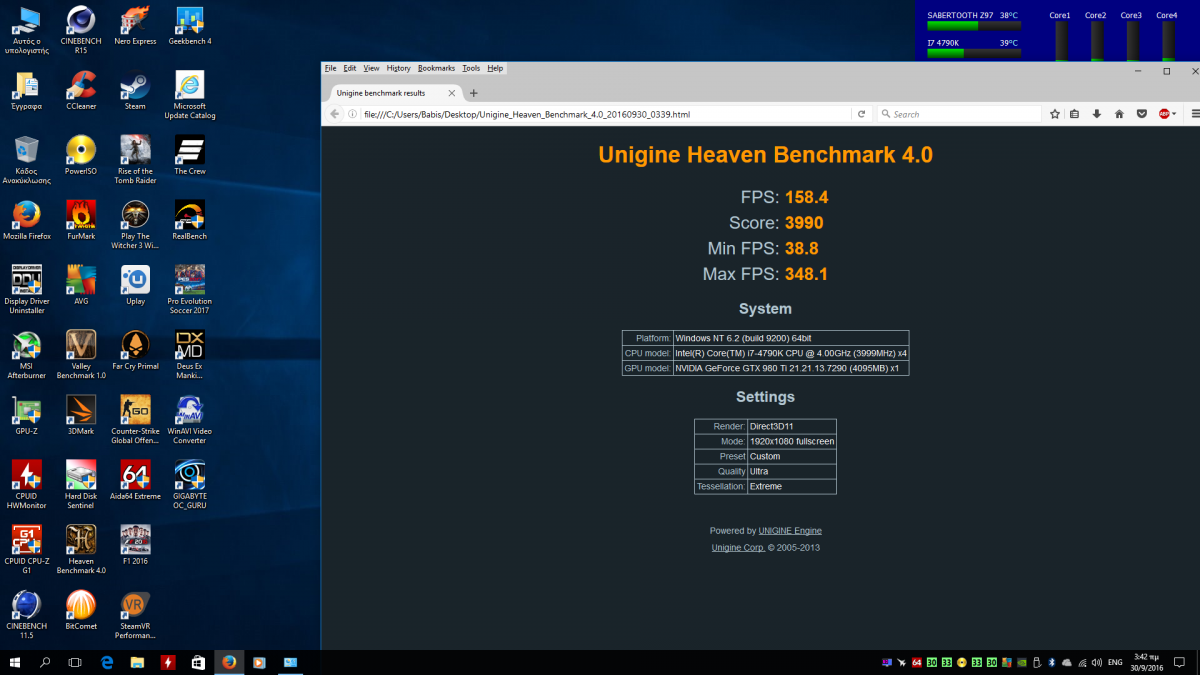Launch Rise of the Tomb Raider shortcut
The image size is (1200, 675).
(x=135, y=160)
